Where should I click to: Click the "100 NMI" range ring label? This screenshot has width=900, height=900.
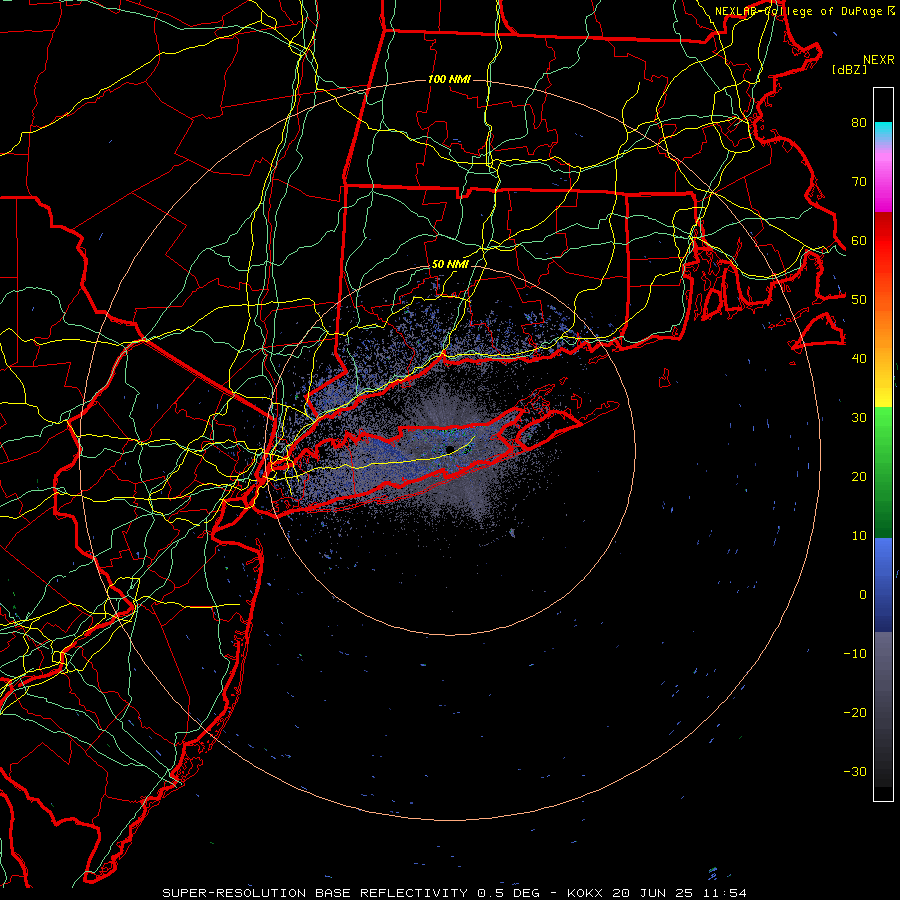(449, 79)
